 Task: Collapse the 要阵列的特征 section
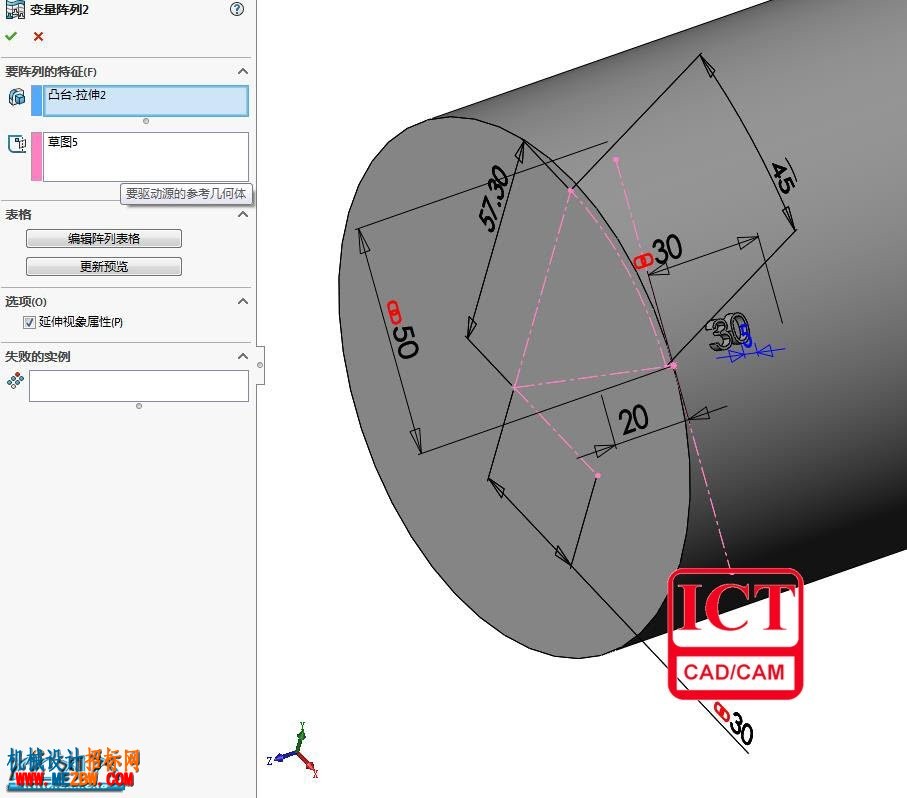click(243, 71)
